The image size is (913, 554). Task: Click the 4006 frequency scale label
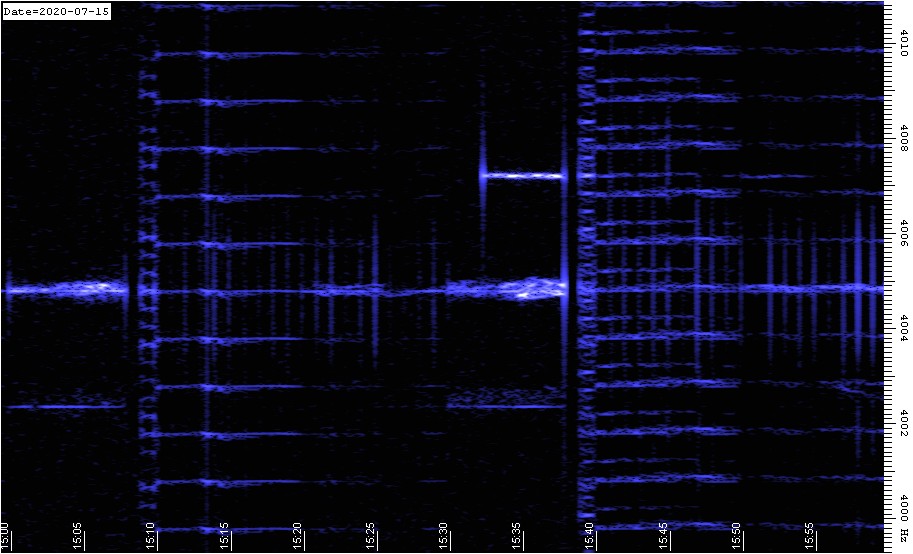pyautogui.click(x=903, y=234)
